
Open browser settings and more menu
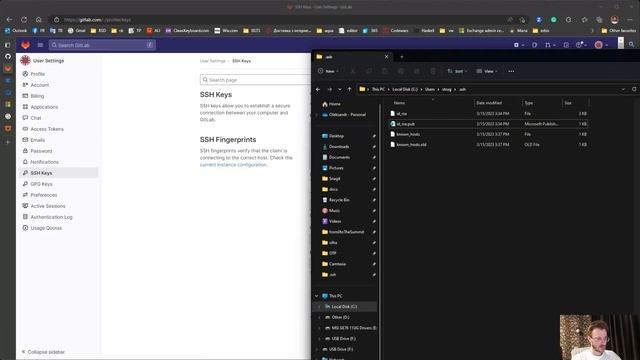point(630,20)
